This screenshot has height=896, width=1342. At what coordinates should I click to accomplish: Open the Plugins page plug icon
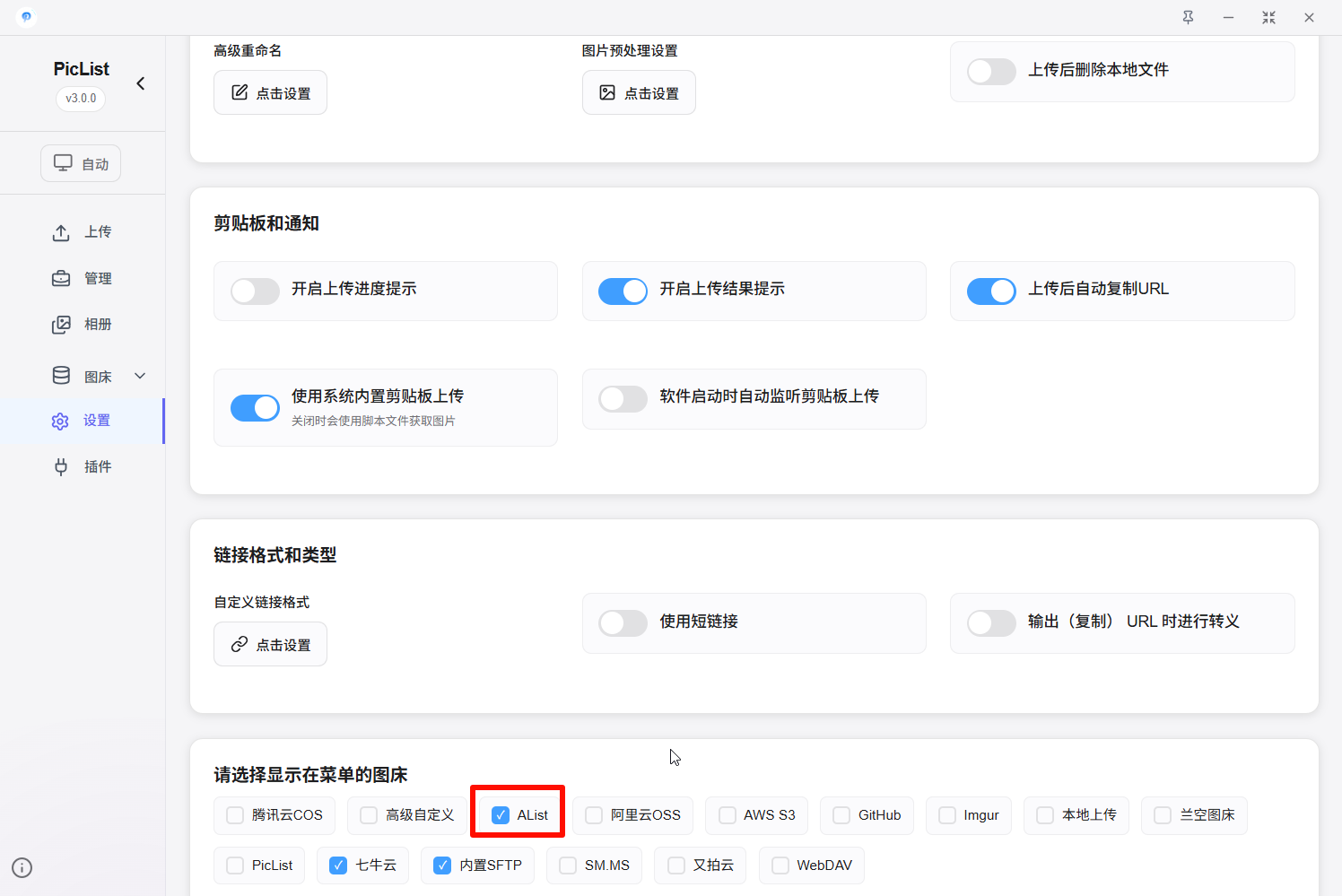(61, 466)
